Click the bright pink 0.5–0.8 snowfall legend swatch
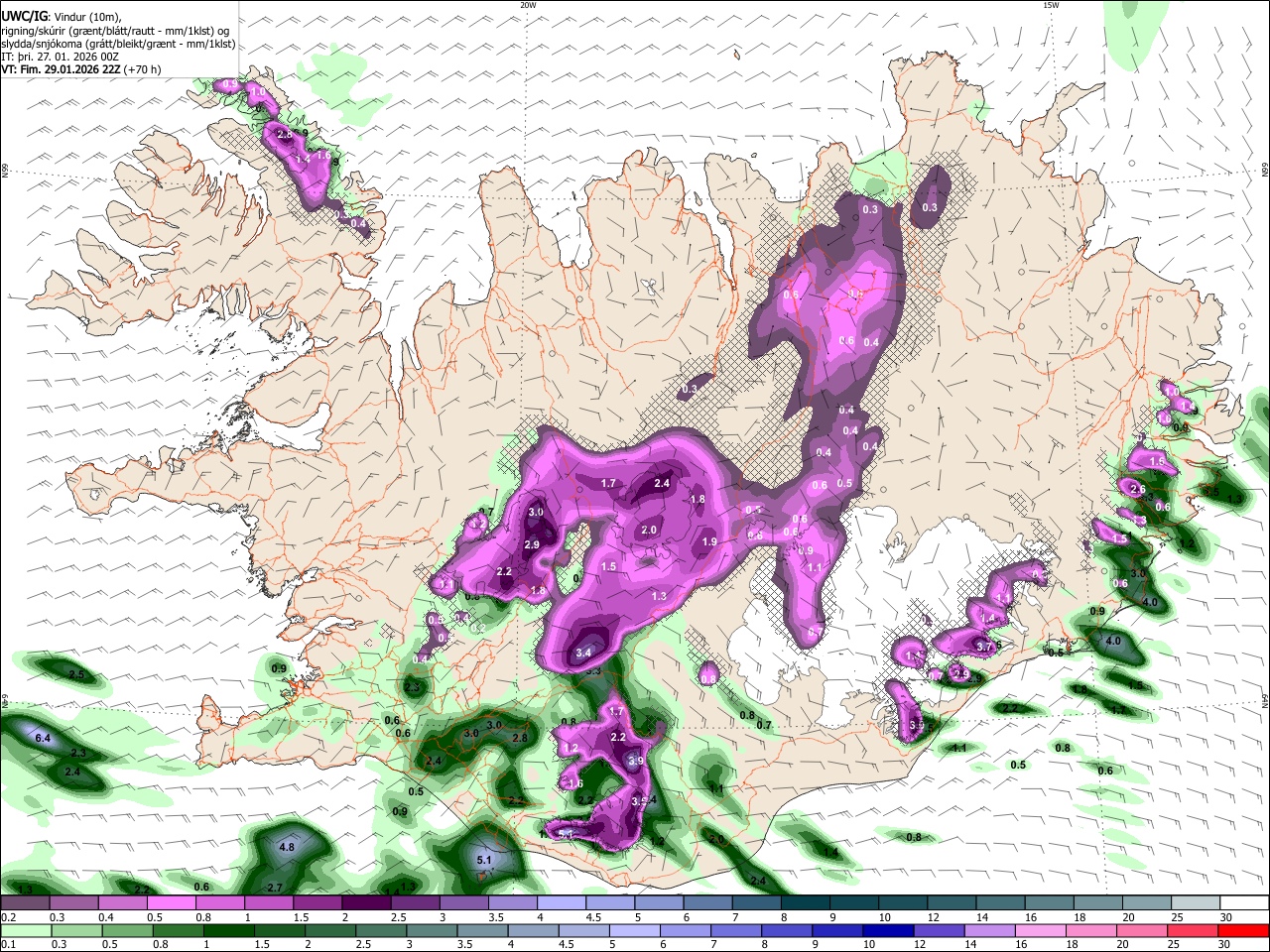Screen dimensions: 1270x952 tap(172, 903)
